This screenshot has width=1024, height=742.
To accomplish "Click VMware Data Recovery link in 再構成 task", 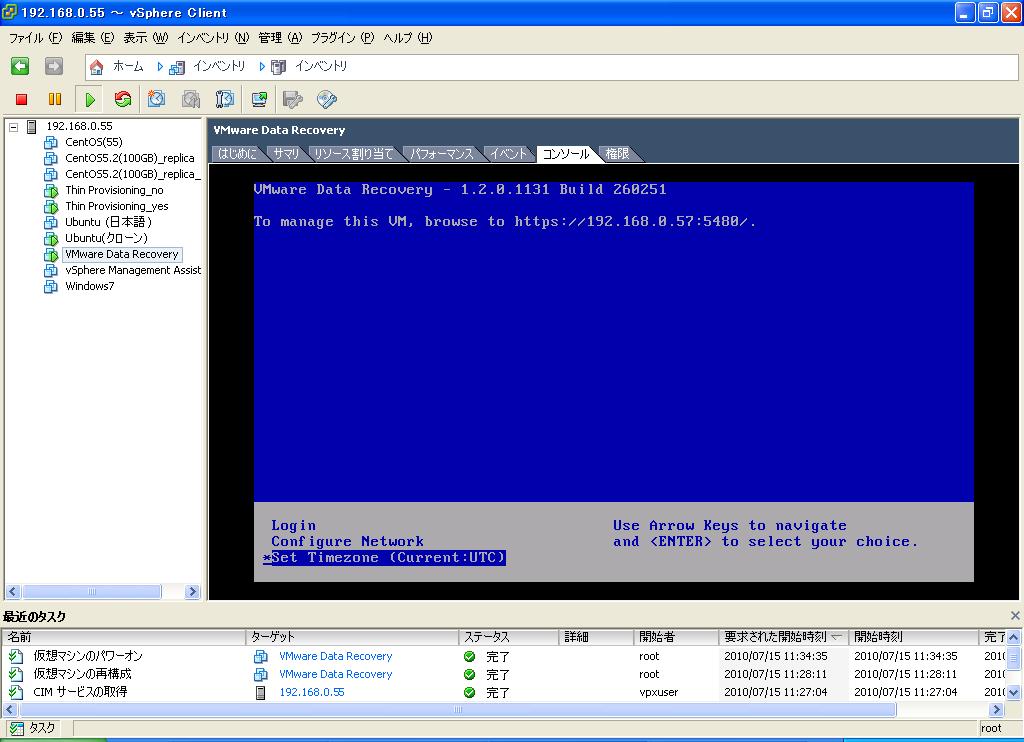I will click(336, 674).
